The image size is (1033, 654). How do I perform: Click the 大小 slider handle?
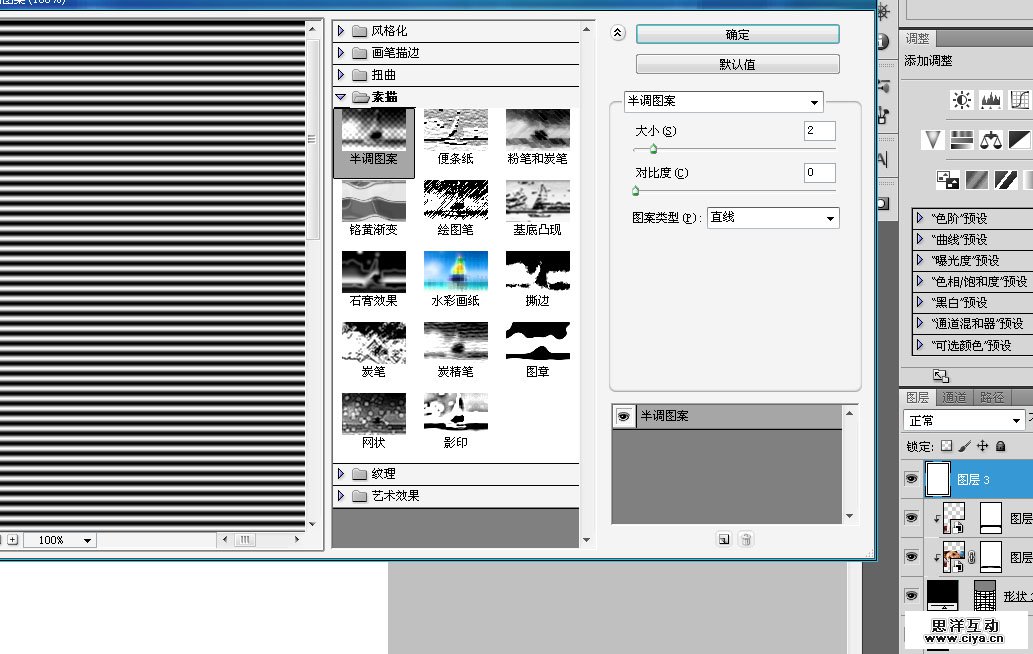pyautogui.click(x=651, y=148)
